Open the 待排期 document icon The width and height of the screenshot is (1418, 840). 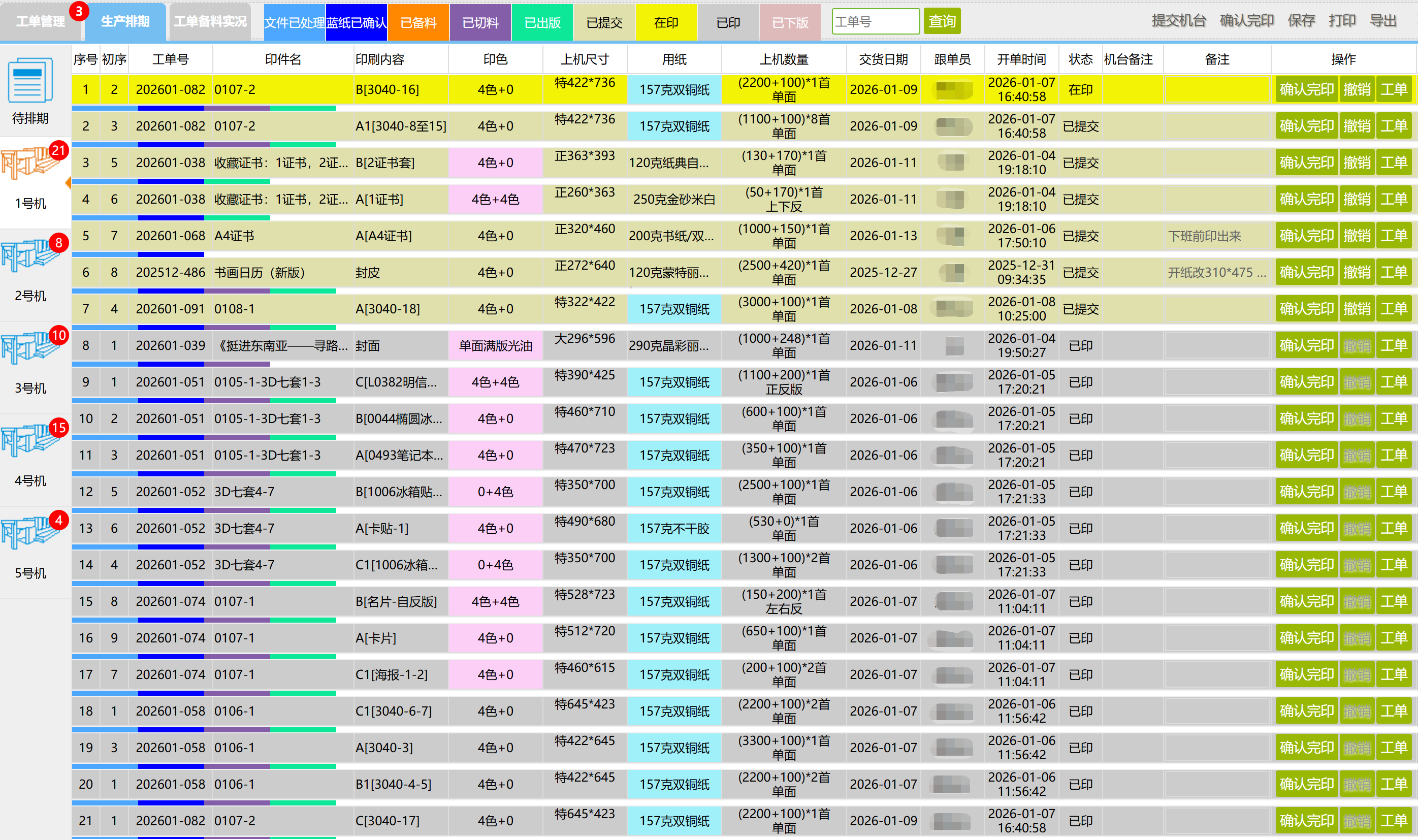30,80
